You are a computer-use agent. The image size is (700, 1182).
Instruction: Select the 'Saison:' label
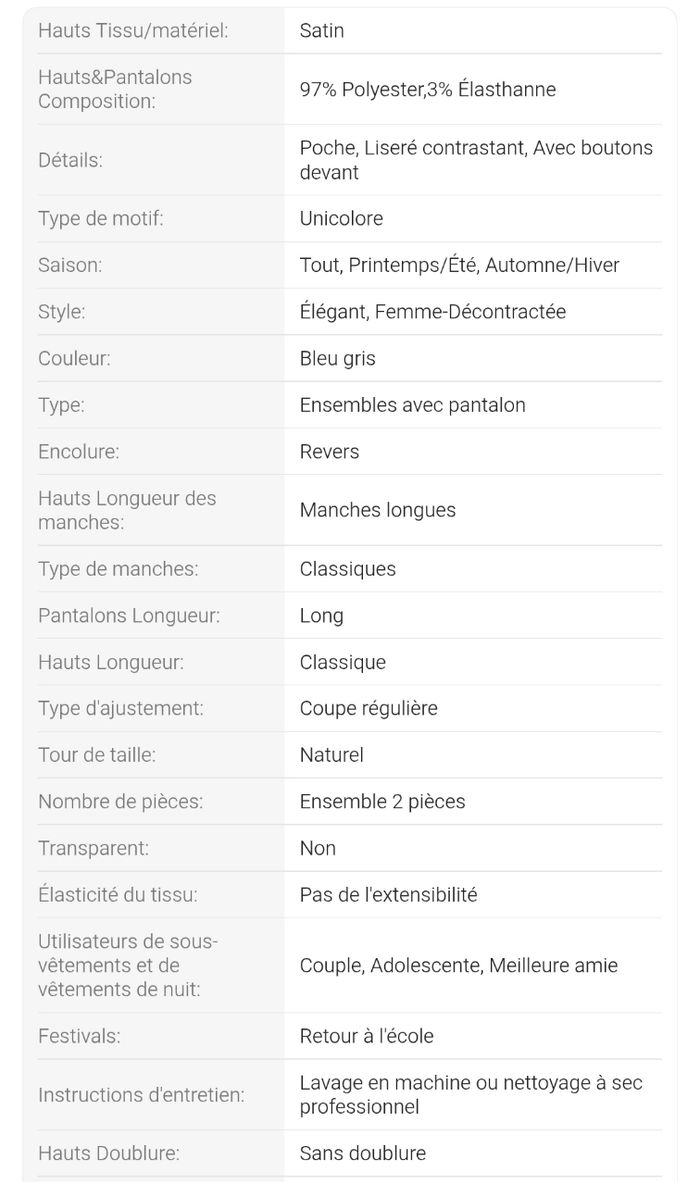(70, 265)
